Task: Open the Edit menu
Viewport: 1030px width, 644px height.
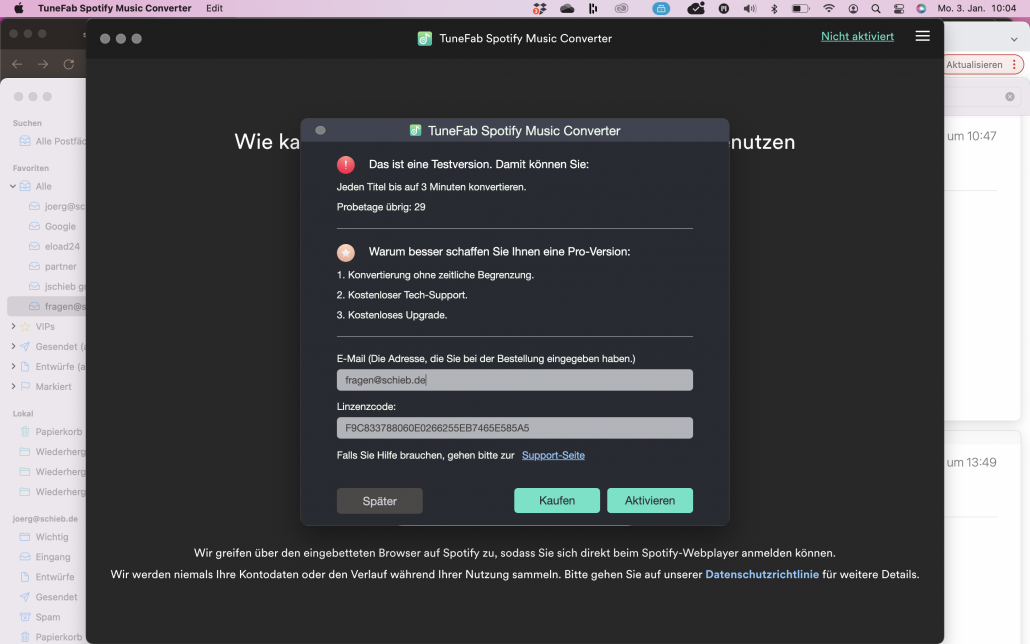Action: pyautogui.click(x=214, y=8)
